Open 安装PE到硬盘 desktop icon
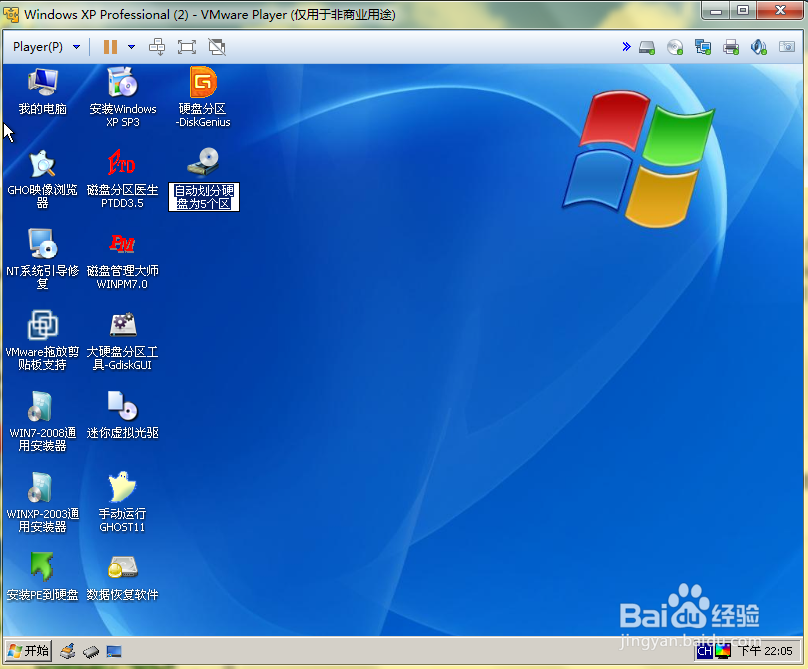Viewport: 808px width, 669px height. coord(42,577)
